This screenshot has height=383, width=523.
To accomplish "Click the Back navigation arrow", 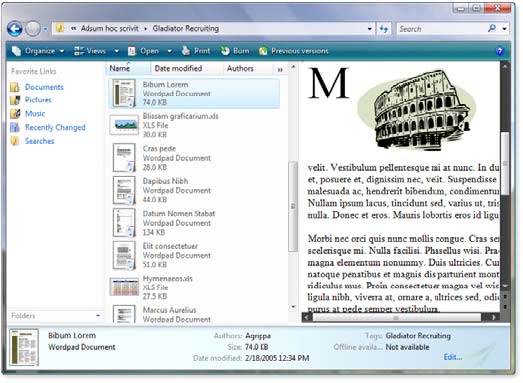I will [x=15, y=29].
